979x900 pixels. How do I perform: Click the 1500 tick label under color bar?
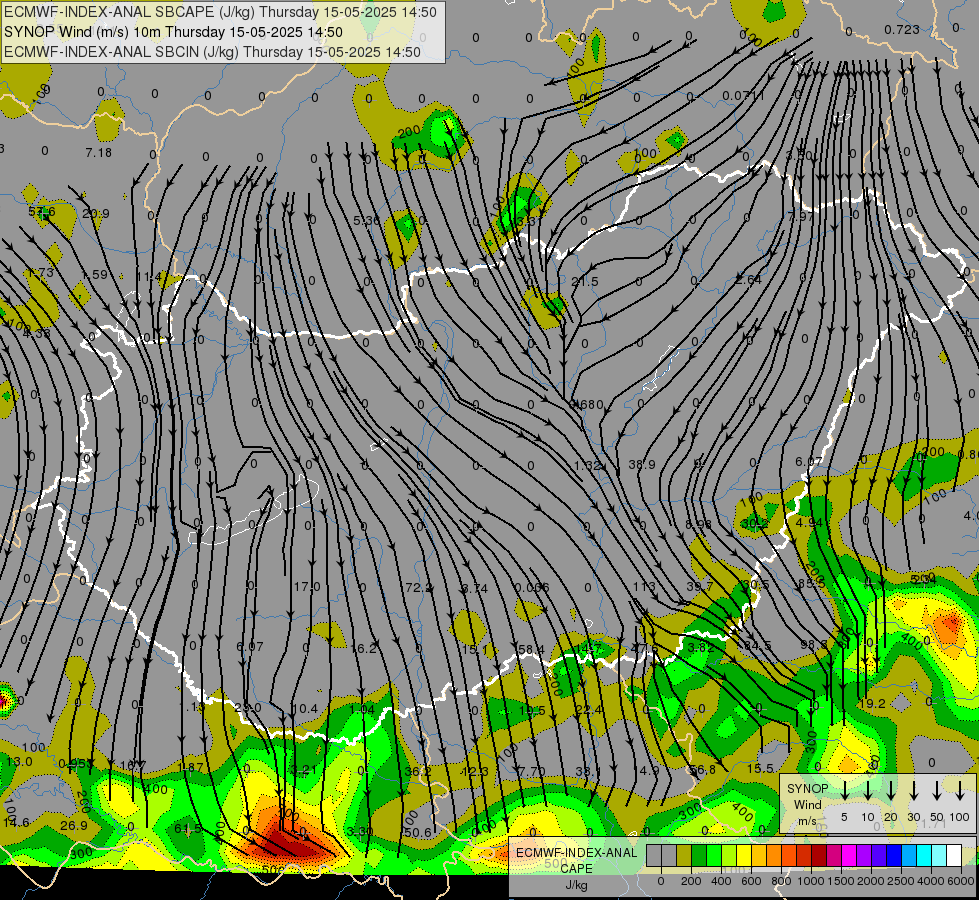tap(841, 881)
